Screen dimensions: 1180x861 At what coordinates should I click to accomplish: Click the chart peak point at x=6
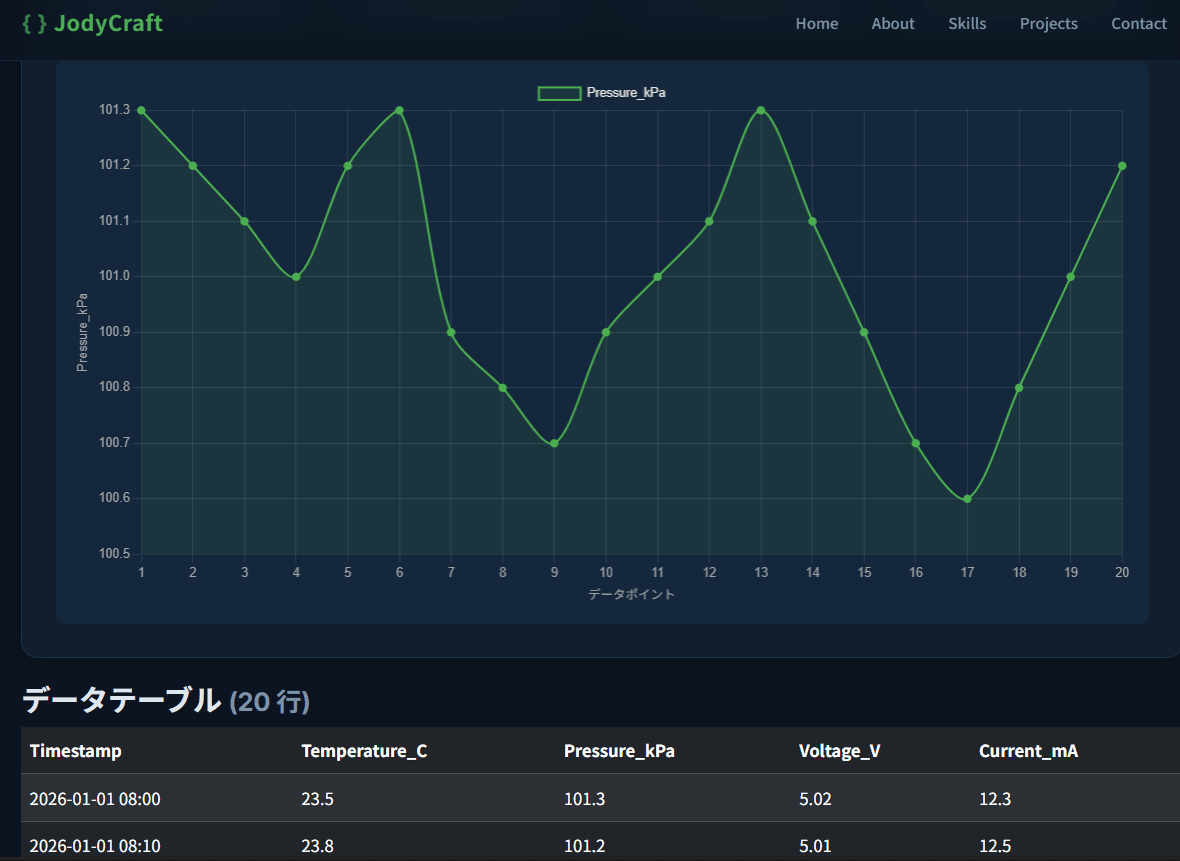pyautogui.click(x=400, y=111)
